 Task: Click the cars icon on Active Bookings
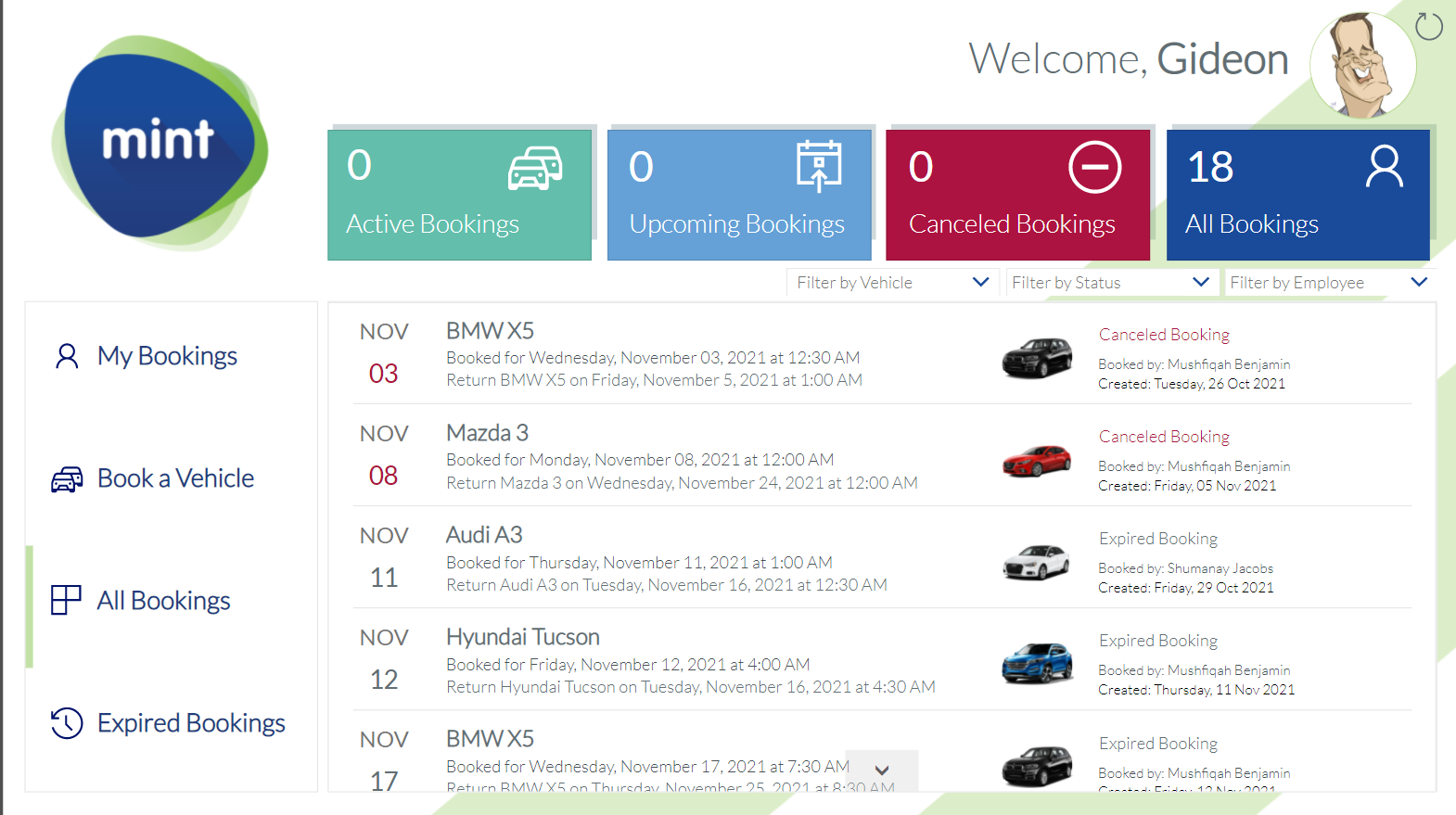pos(535,169)
